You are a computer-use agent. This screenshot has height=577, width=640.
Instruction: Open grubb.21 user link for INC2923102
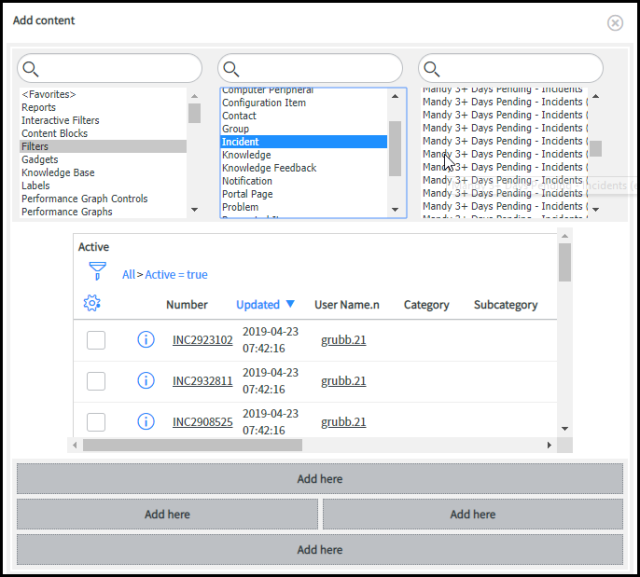[x=343, y=340]
